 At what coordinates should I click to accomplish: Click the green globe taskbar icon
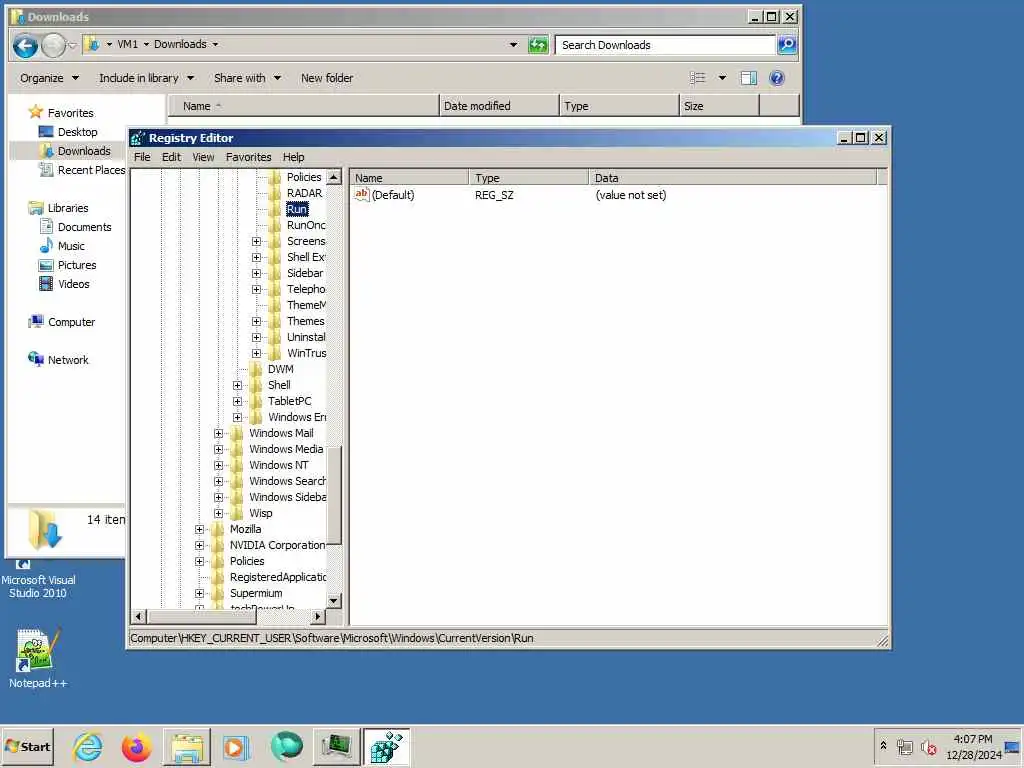tap(286, 746)
